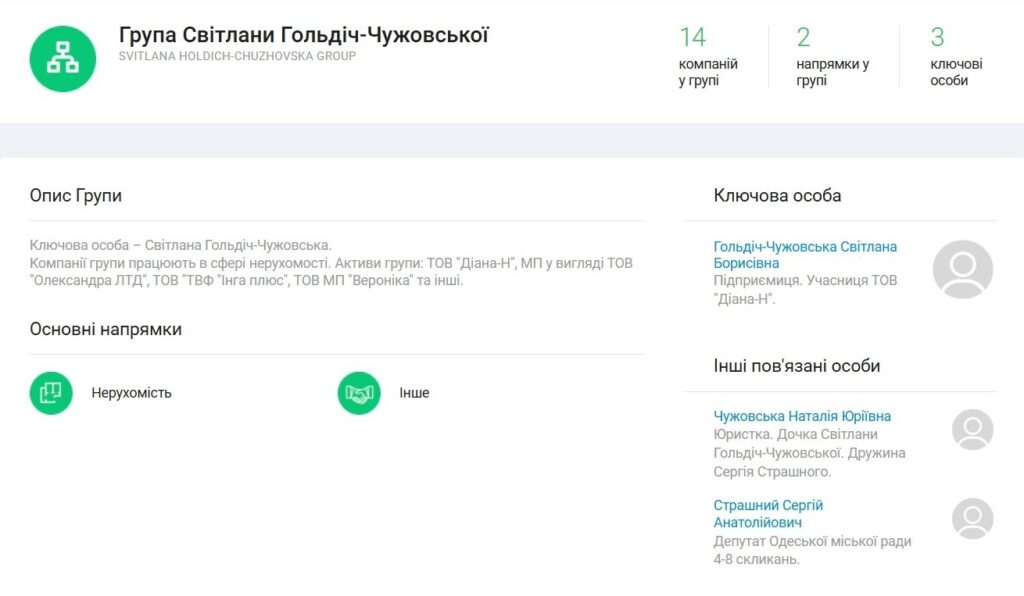
Task: Click Чужовська Наталія's profile avatar
Action: (x=972, y=429)
